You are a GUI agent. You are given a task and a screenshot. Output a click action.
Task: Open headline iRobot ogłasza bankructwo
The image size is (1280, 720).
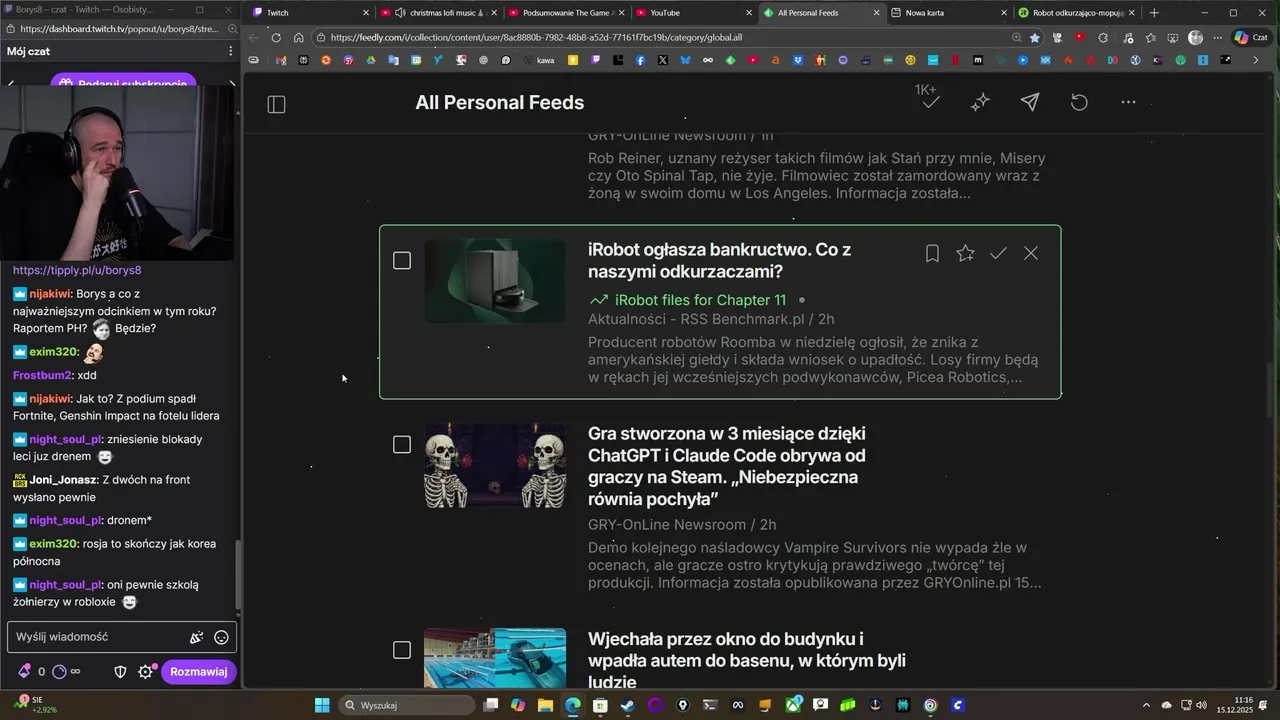point(719,261)
